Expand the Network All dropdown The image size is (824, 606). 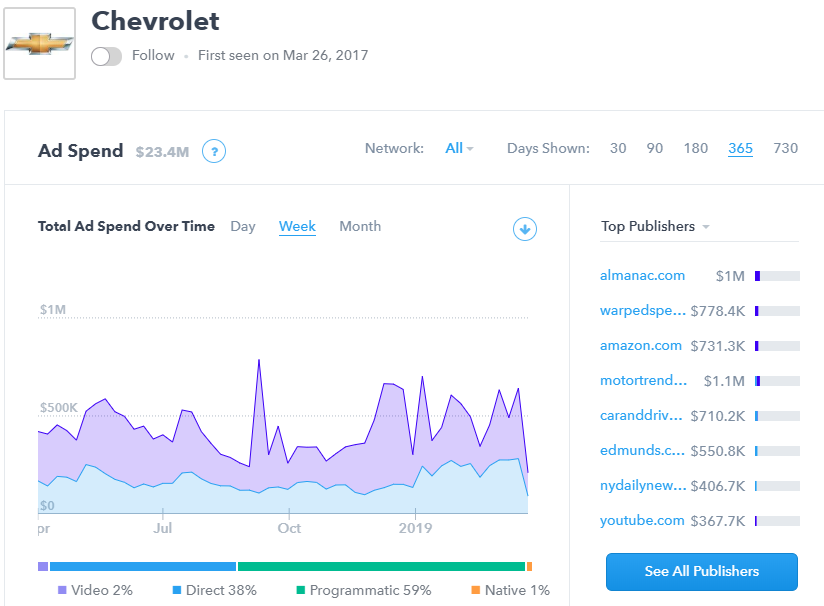[459, 148]
